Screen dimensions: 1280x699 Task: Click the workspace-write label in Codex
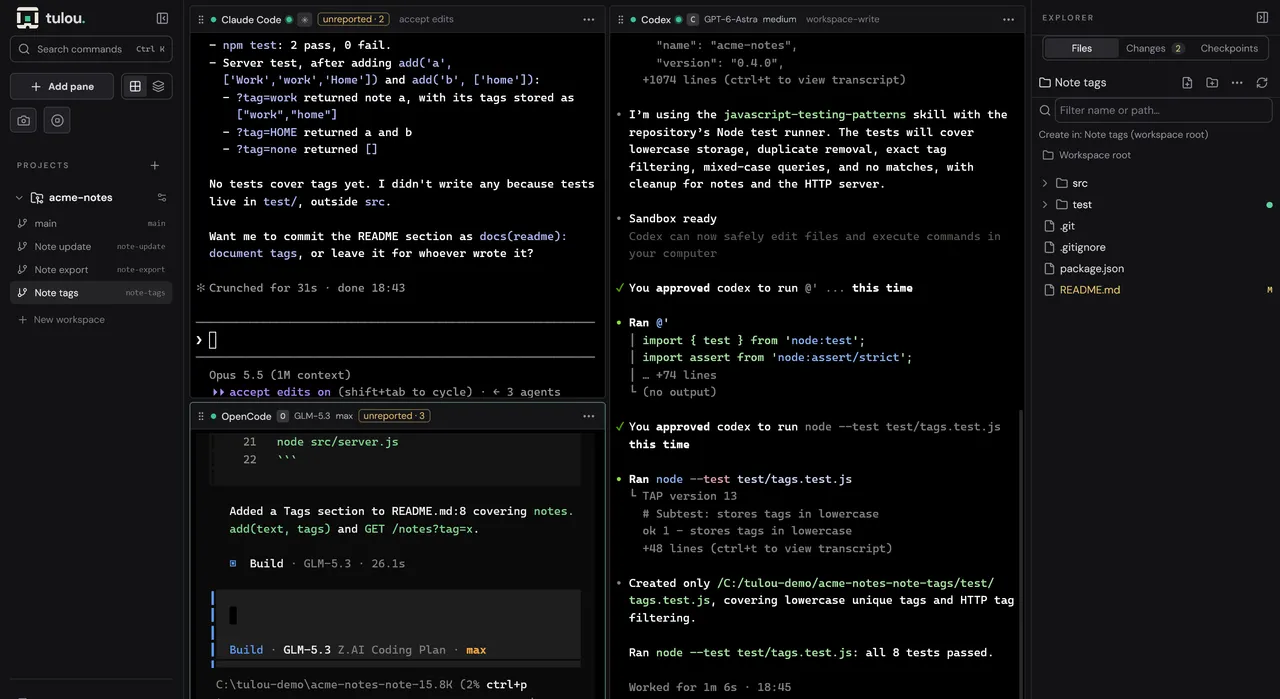coord(842,19)
